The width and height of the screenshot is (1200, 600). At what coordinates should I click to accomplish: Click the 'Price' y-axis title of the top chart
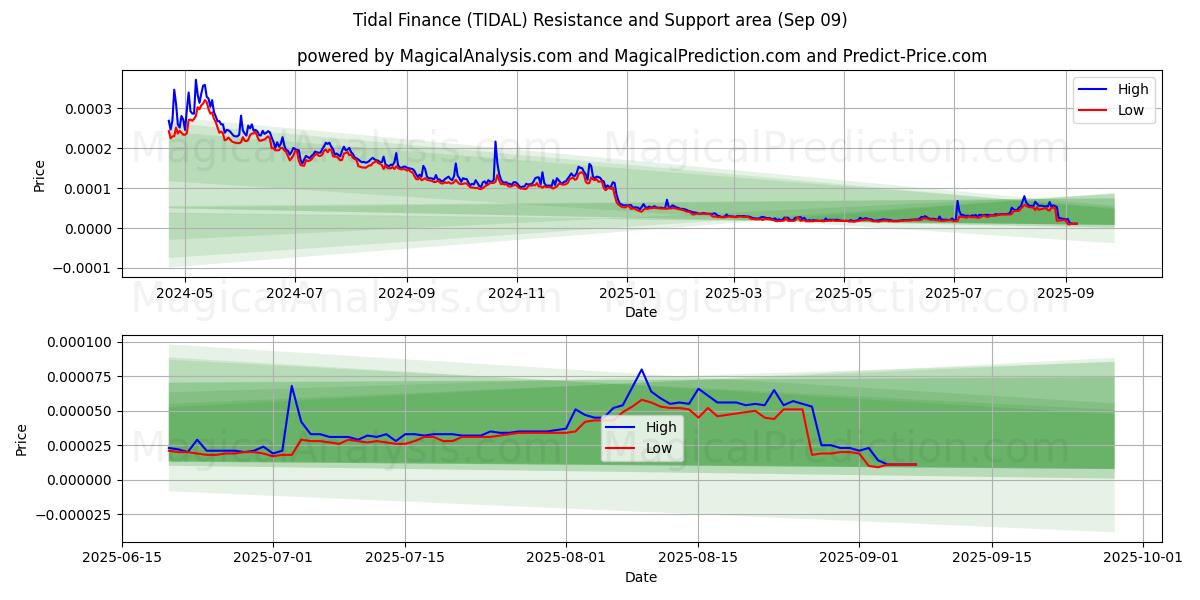coord(40,176)
